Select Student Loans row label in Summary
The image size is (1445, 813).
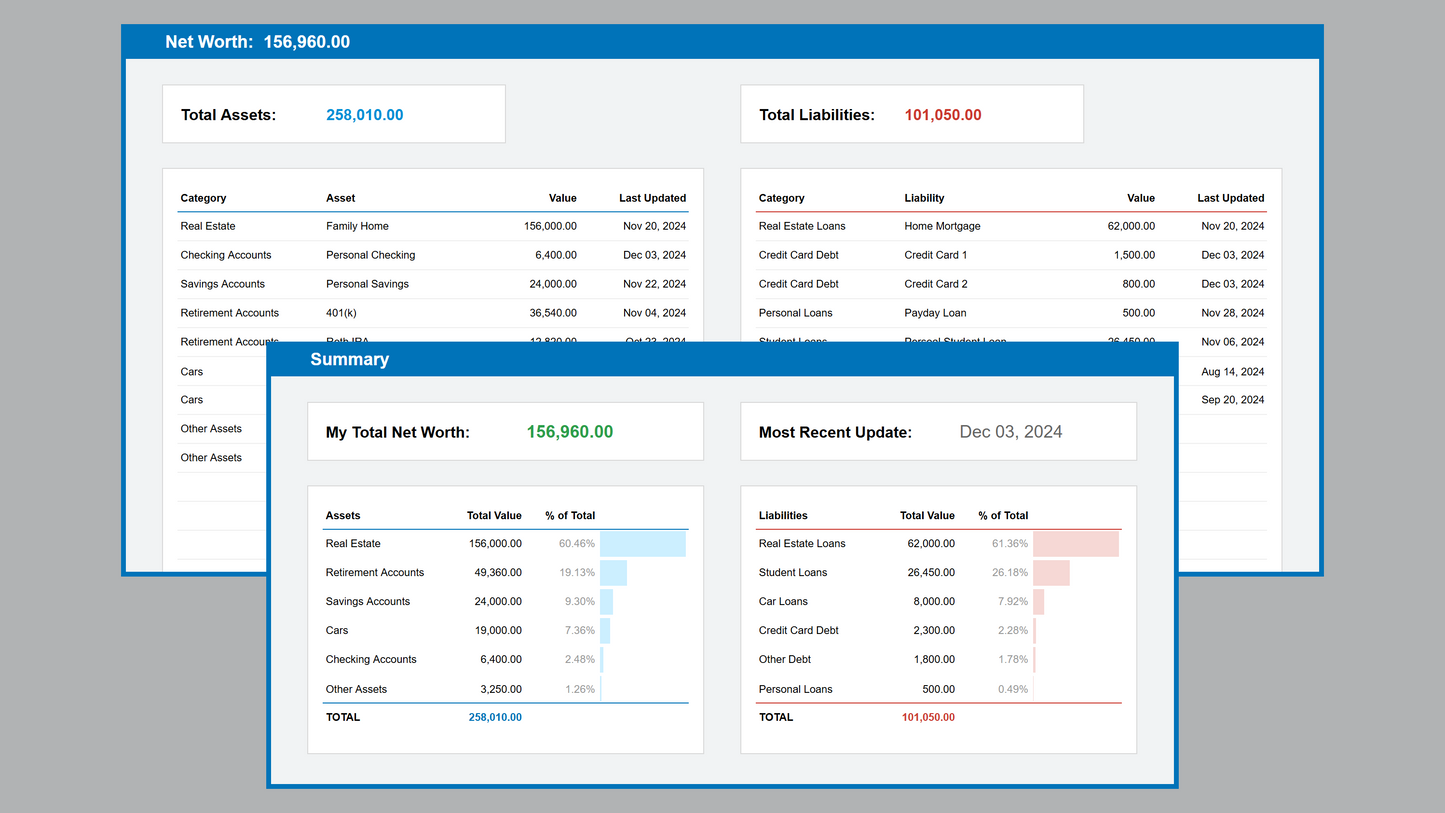click(x=793, y=573)
